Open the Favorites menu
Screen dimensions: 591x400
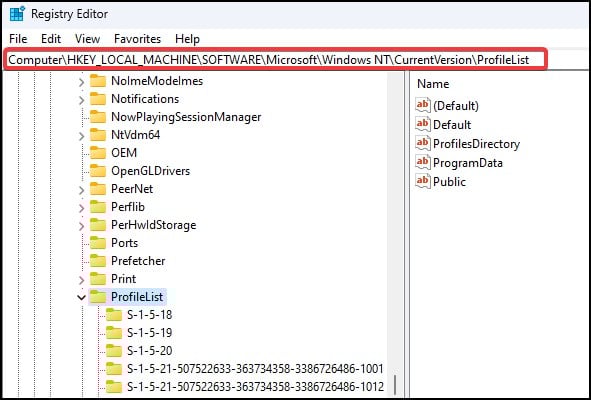pyautogui.click(x=137, y=39)
